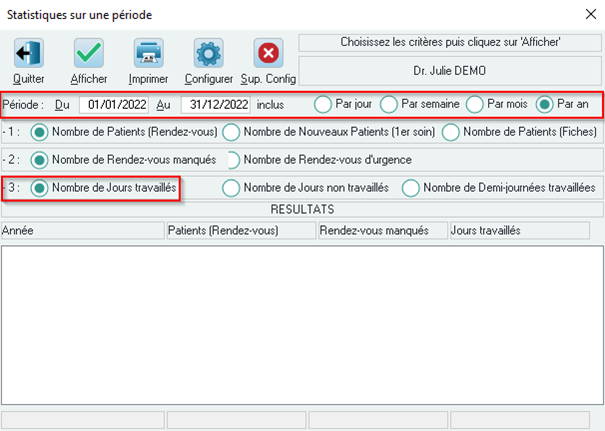605x431 pixels.
Task: Click the Afficher green checkmark icon
Action: pos(89,53)
